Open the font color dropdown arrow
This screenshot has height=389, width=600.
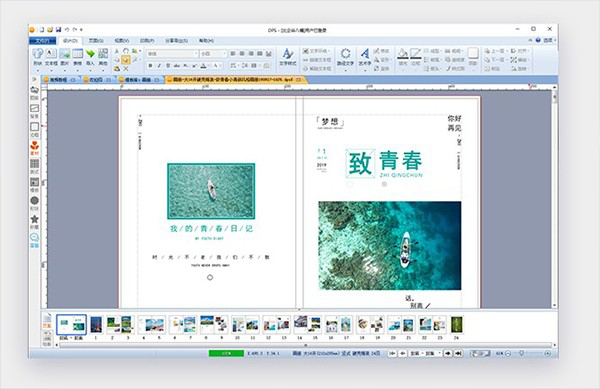pyautogui.click(x=209, y=66)
